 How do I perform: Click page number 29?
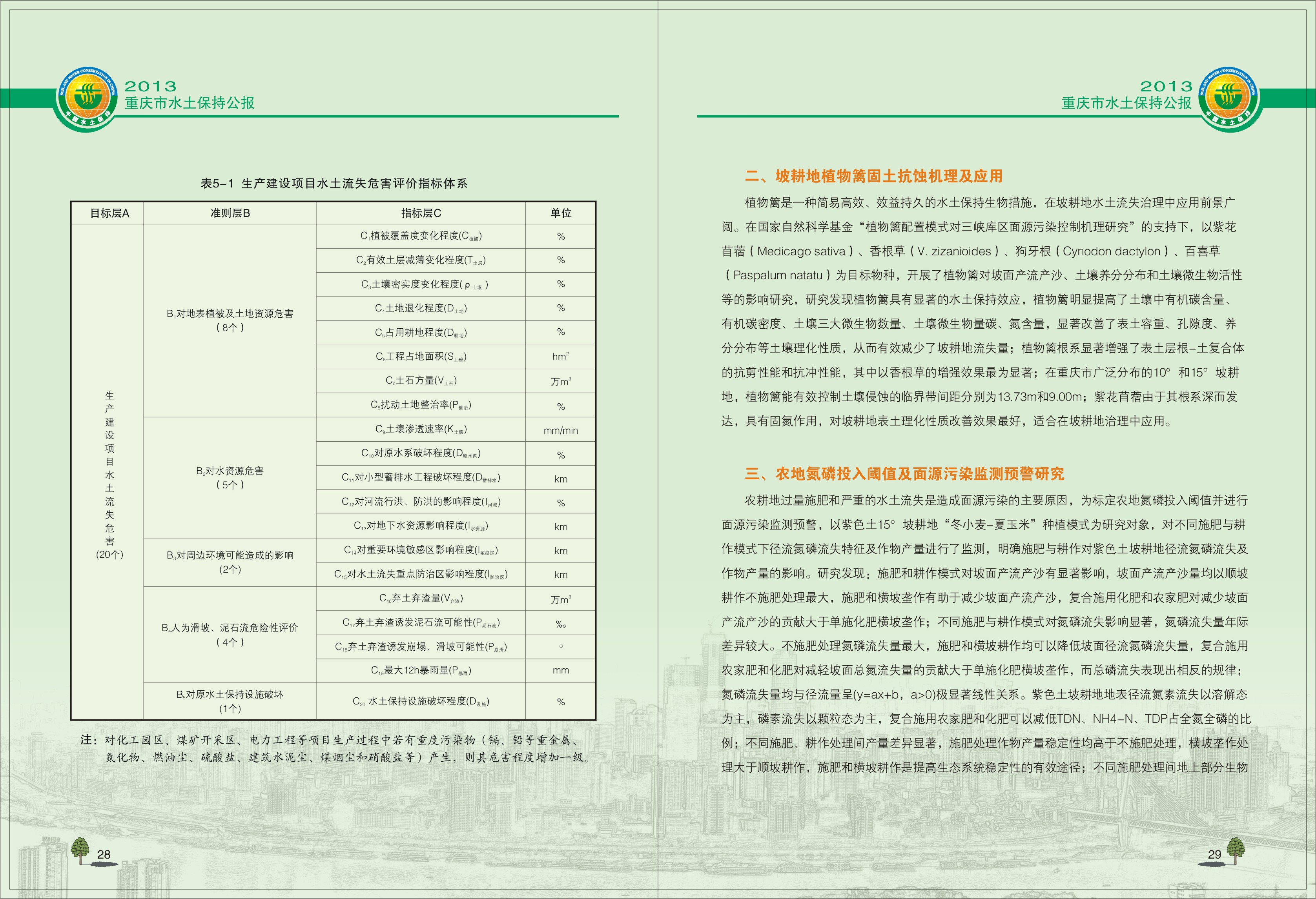pos(1214,854)
